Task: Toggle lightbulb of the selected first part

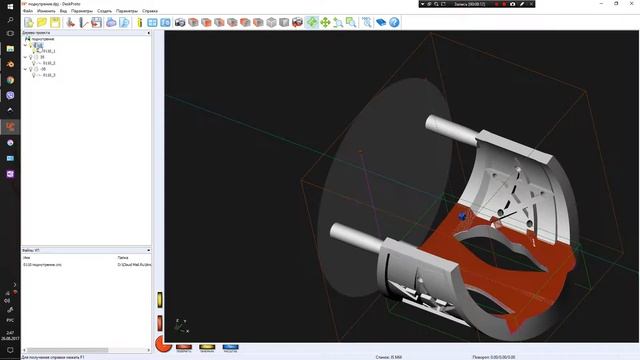Action: coord(31,45)
